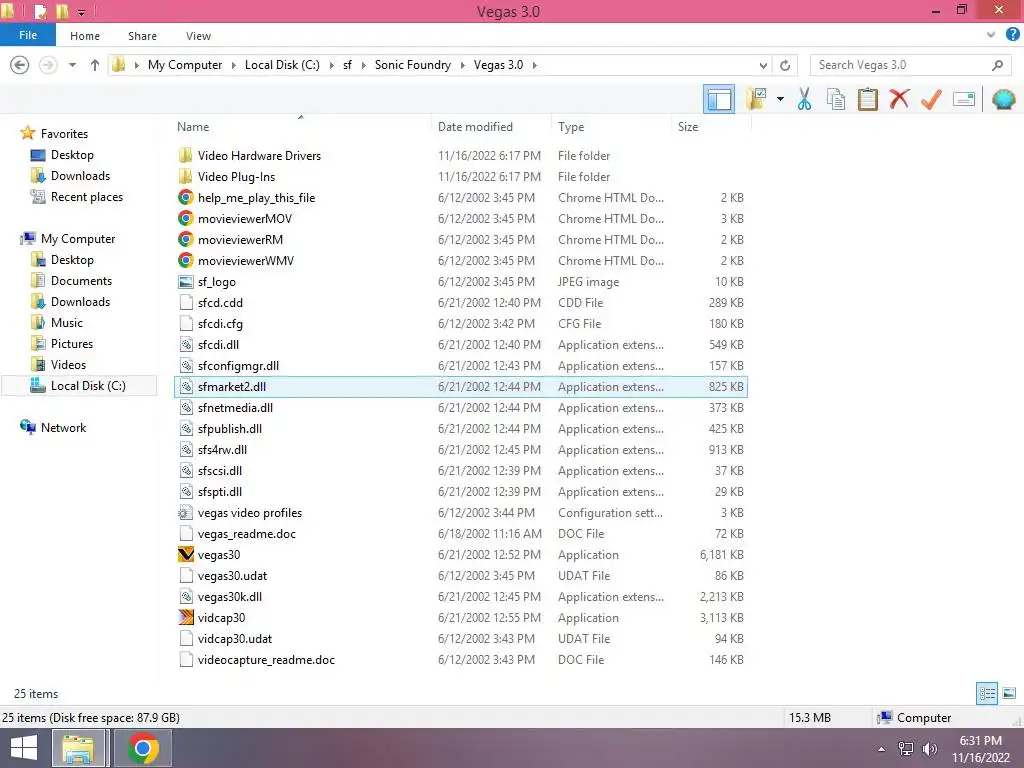This screenshot has width=1024, height=768.
Task: Open dropdown arrow beside new folder icon
Action: (780, 99)
